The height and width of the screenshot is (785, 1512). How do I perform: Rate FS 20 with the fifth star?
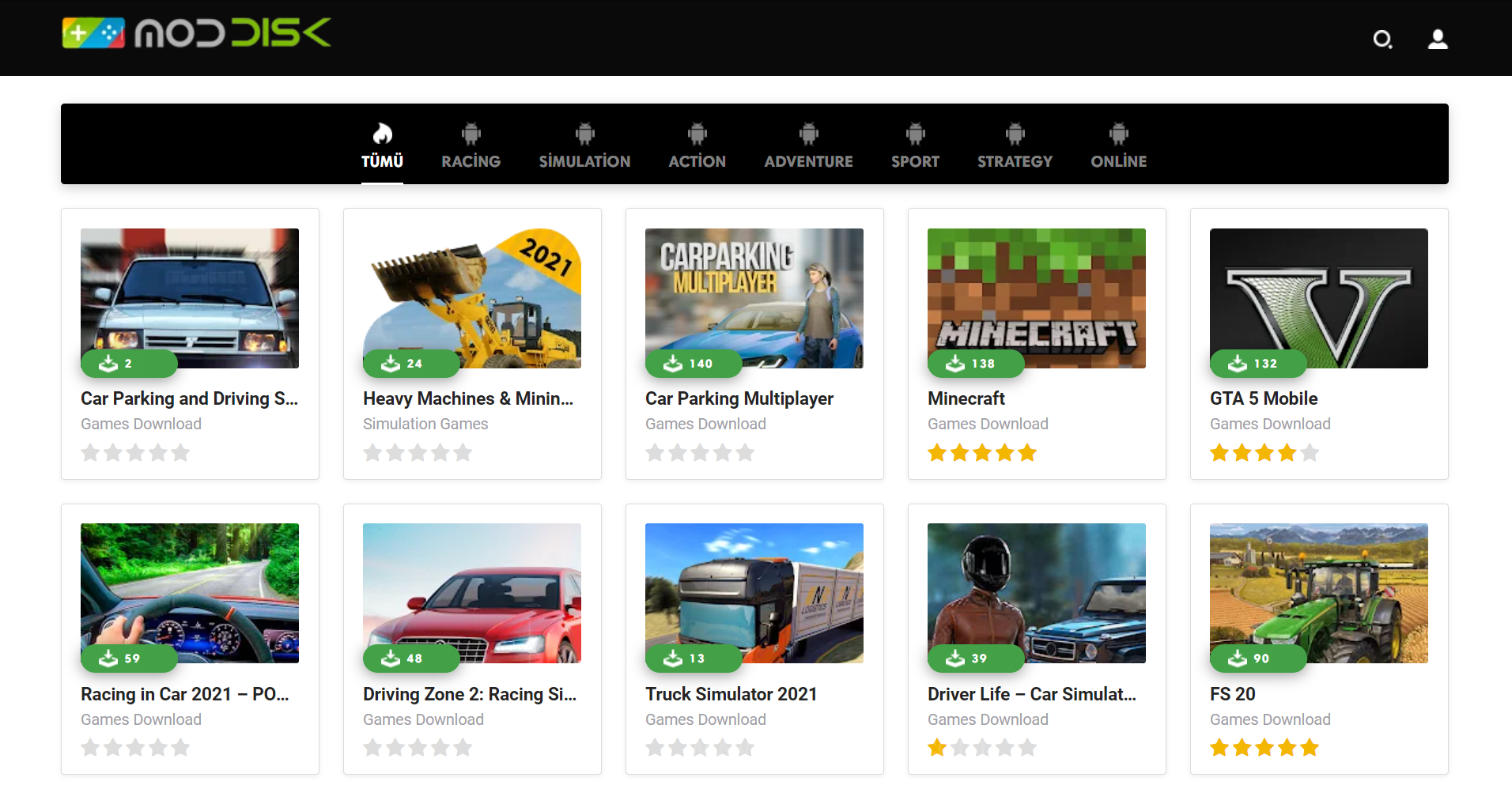coord(1310,748)
